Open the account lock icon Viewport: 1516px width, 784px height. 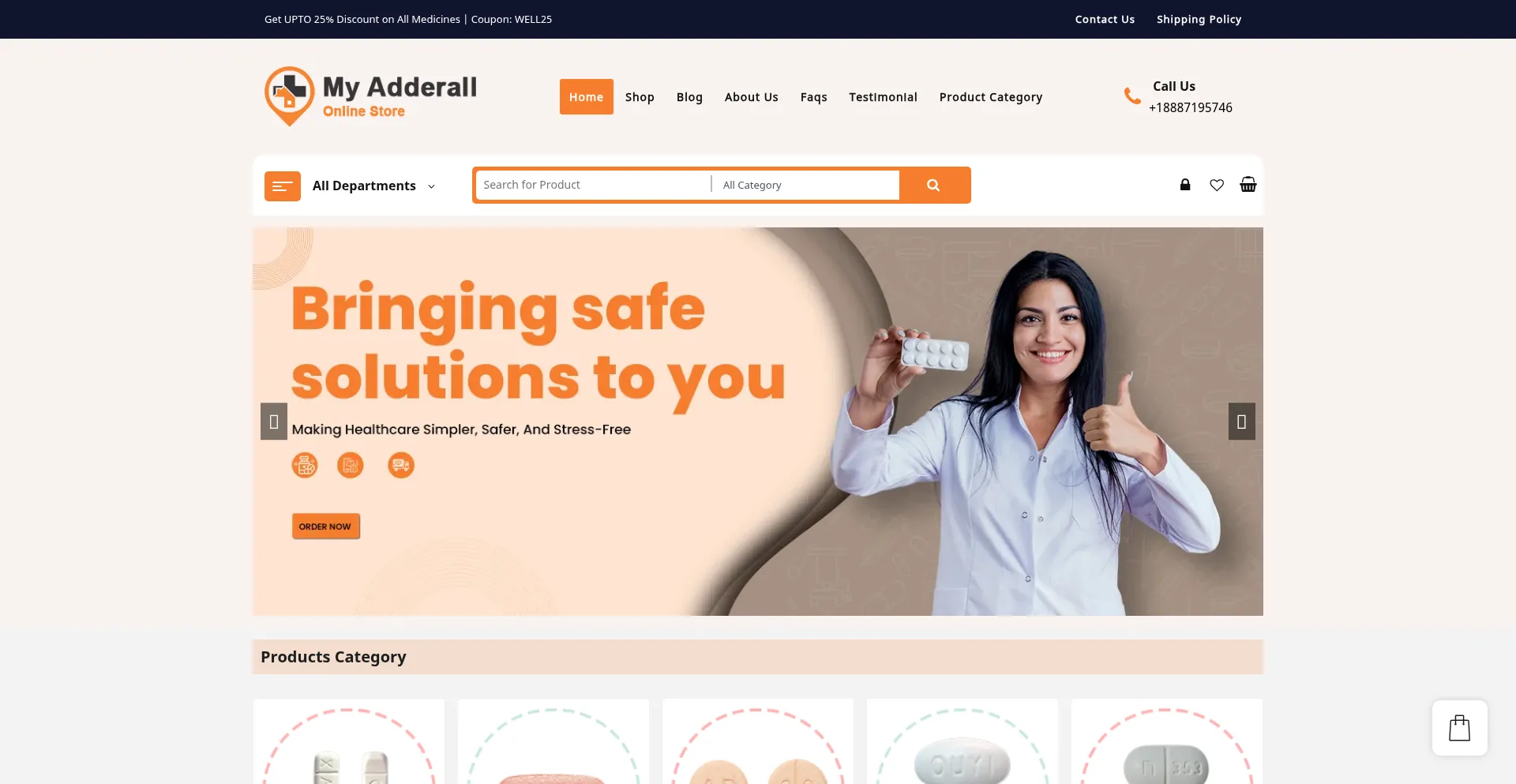tap(1185, 185)
